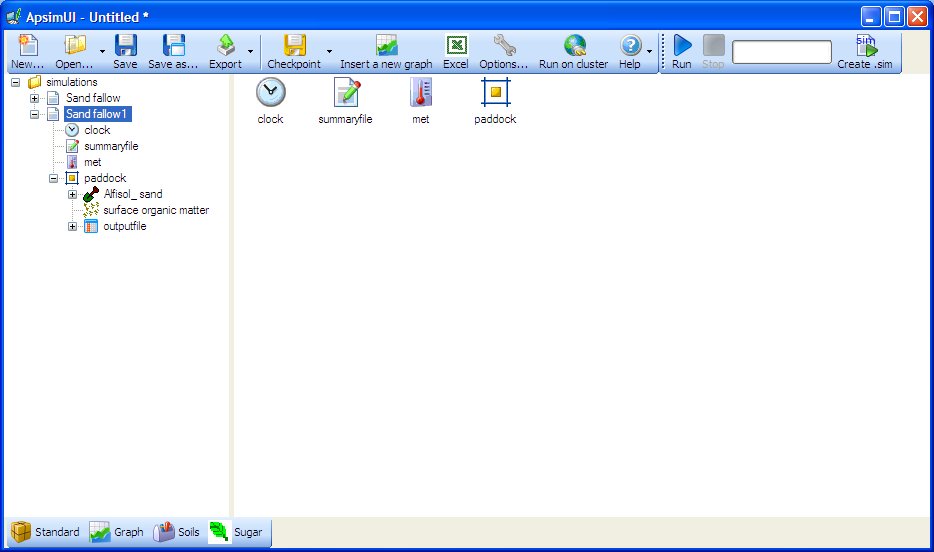Select Alfisol_ sand soil node

[x=133, y=194]
